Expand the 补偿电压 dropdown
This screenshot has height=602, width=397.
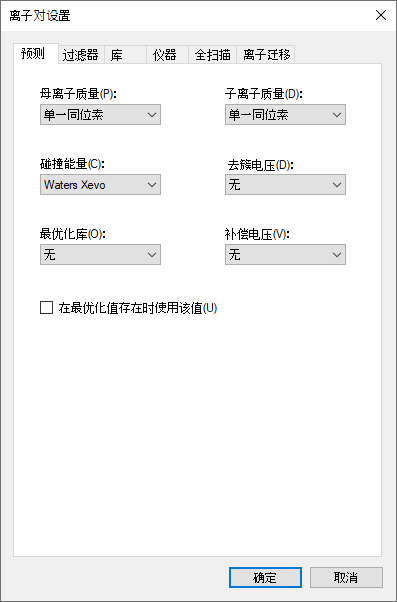[x=285, y=255]
